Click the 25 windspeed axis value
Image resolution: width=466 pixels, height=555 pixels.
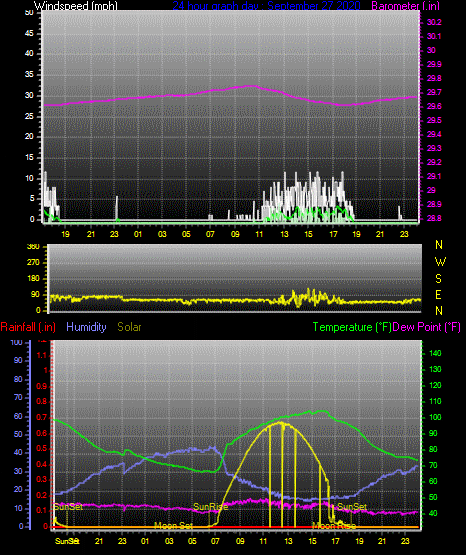pyautogui.click(x=29, y=116)
